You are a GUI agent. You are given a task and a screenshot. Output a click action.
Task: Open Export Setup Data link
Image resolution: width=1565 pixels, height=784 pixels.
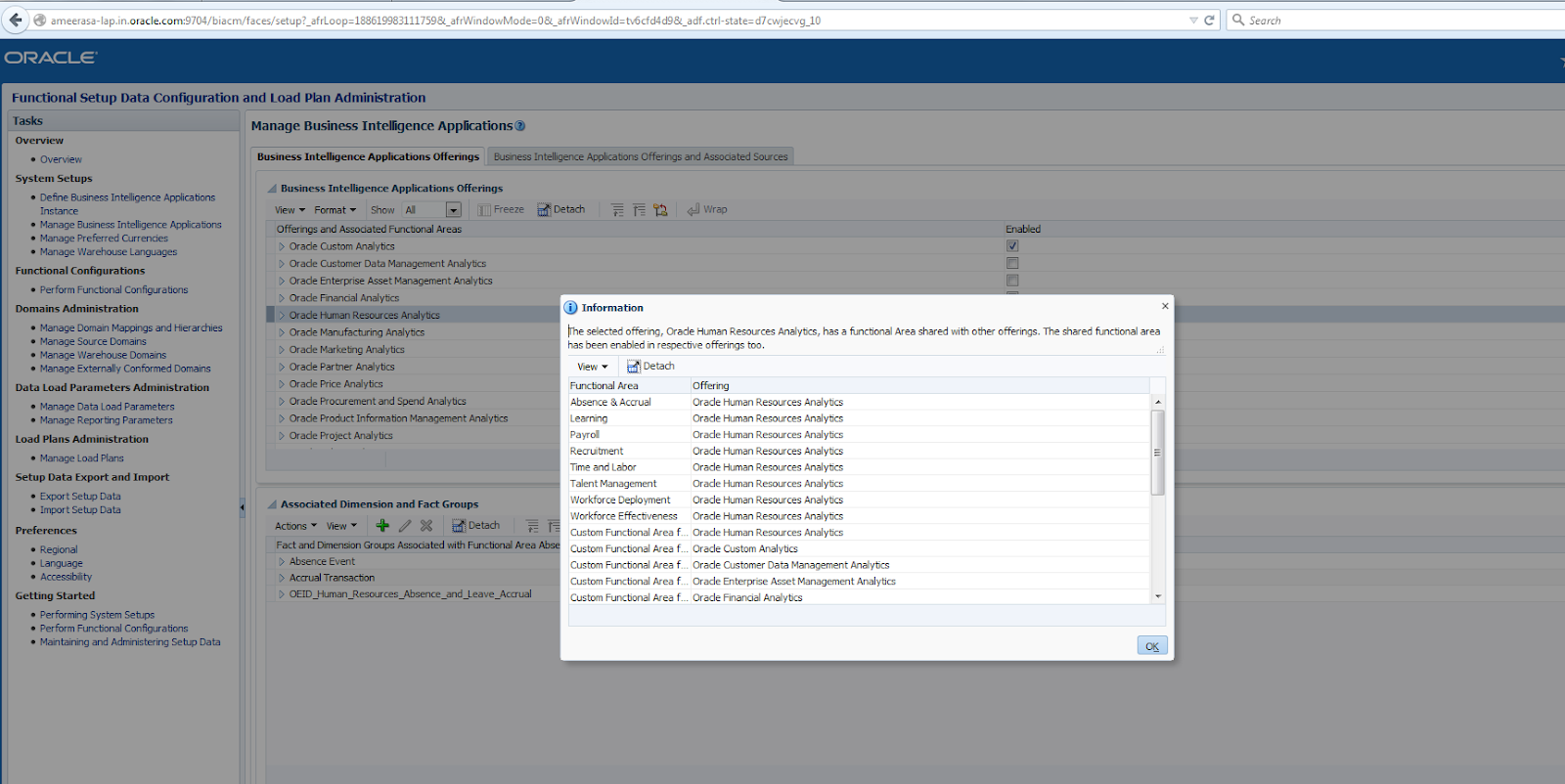pos(80,497)
